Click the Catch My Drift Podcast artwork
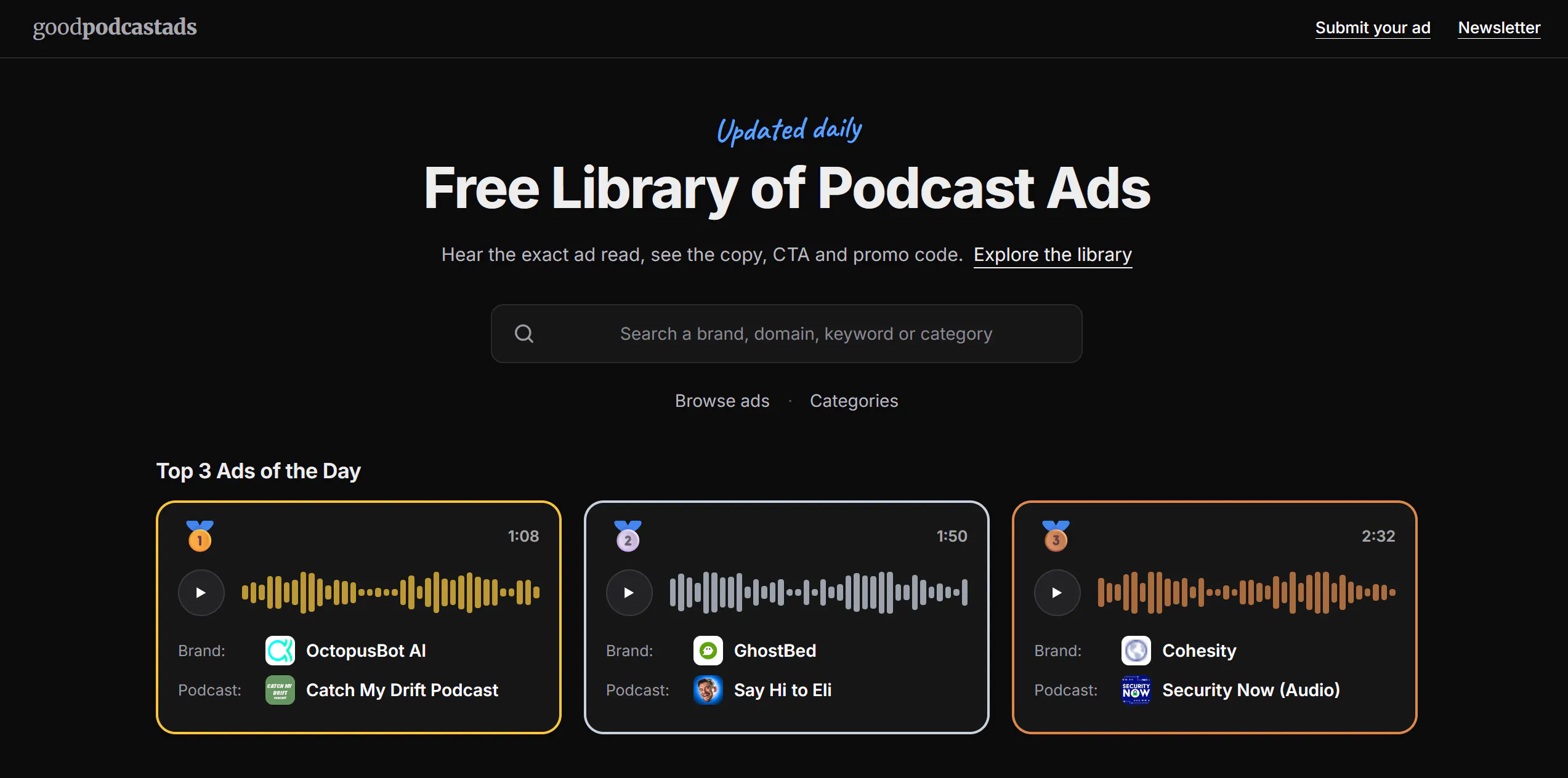The image size is (1568, 778). point(280,690)
